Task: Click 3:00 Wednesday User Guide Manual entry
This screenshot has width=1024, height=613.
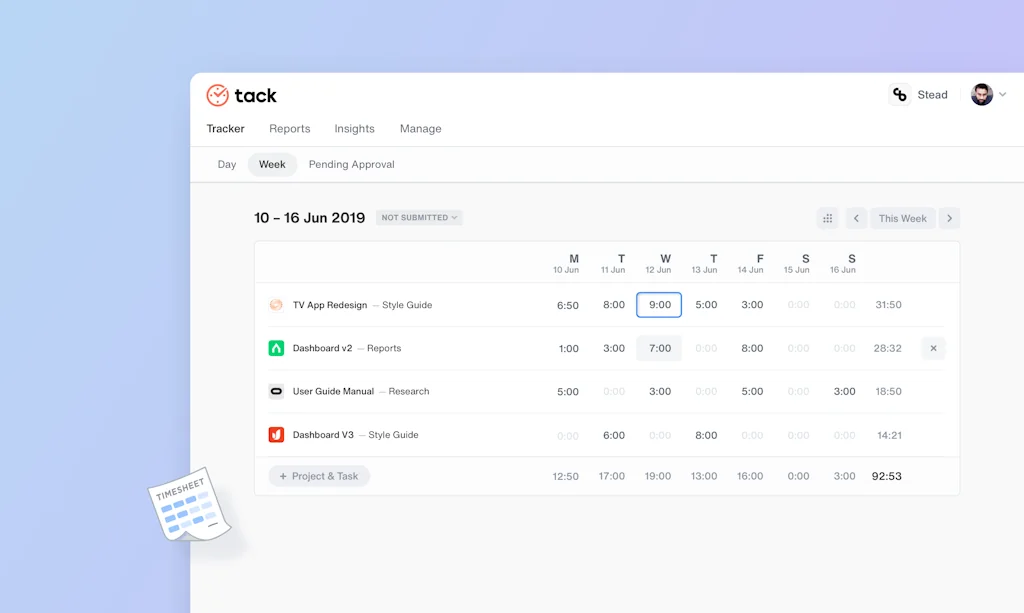Action: tap(660, 392)
